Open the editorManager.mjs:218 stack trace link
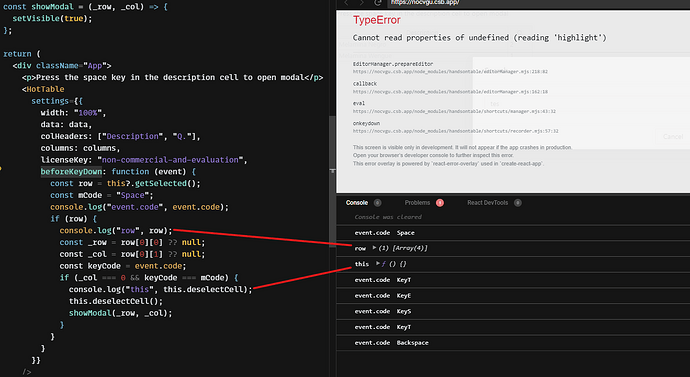 (450, 72)
